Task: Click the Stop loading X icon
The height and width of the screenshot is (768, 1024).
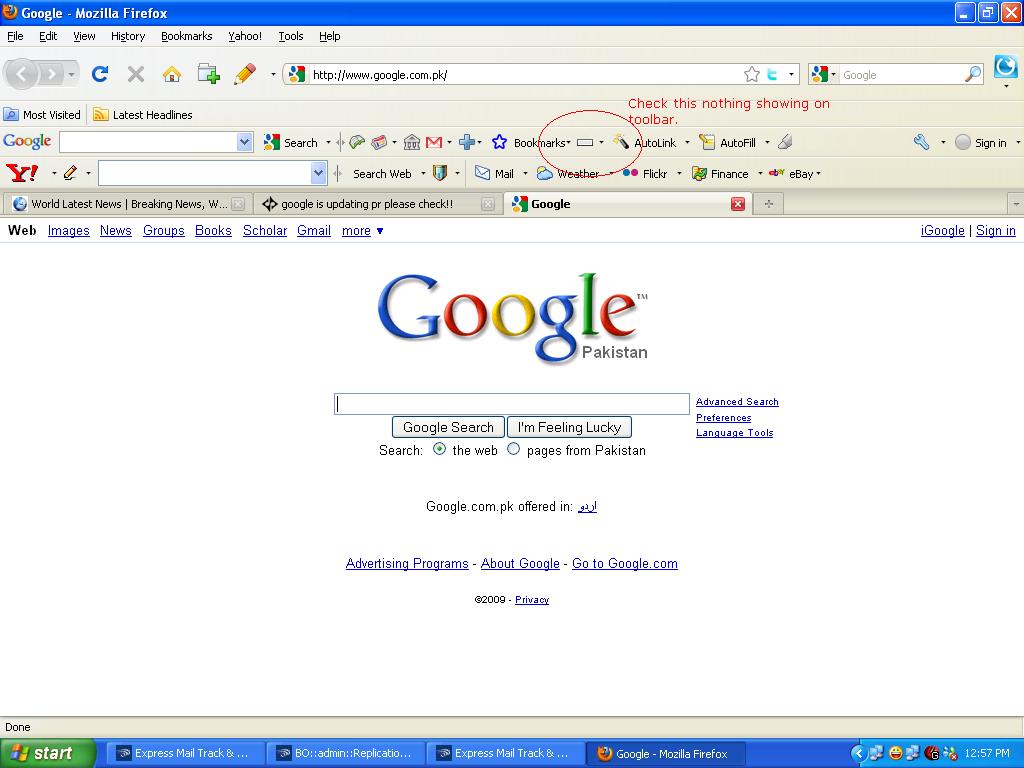Action: [136, 74]
